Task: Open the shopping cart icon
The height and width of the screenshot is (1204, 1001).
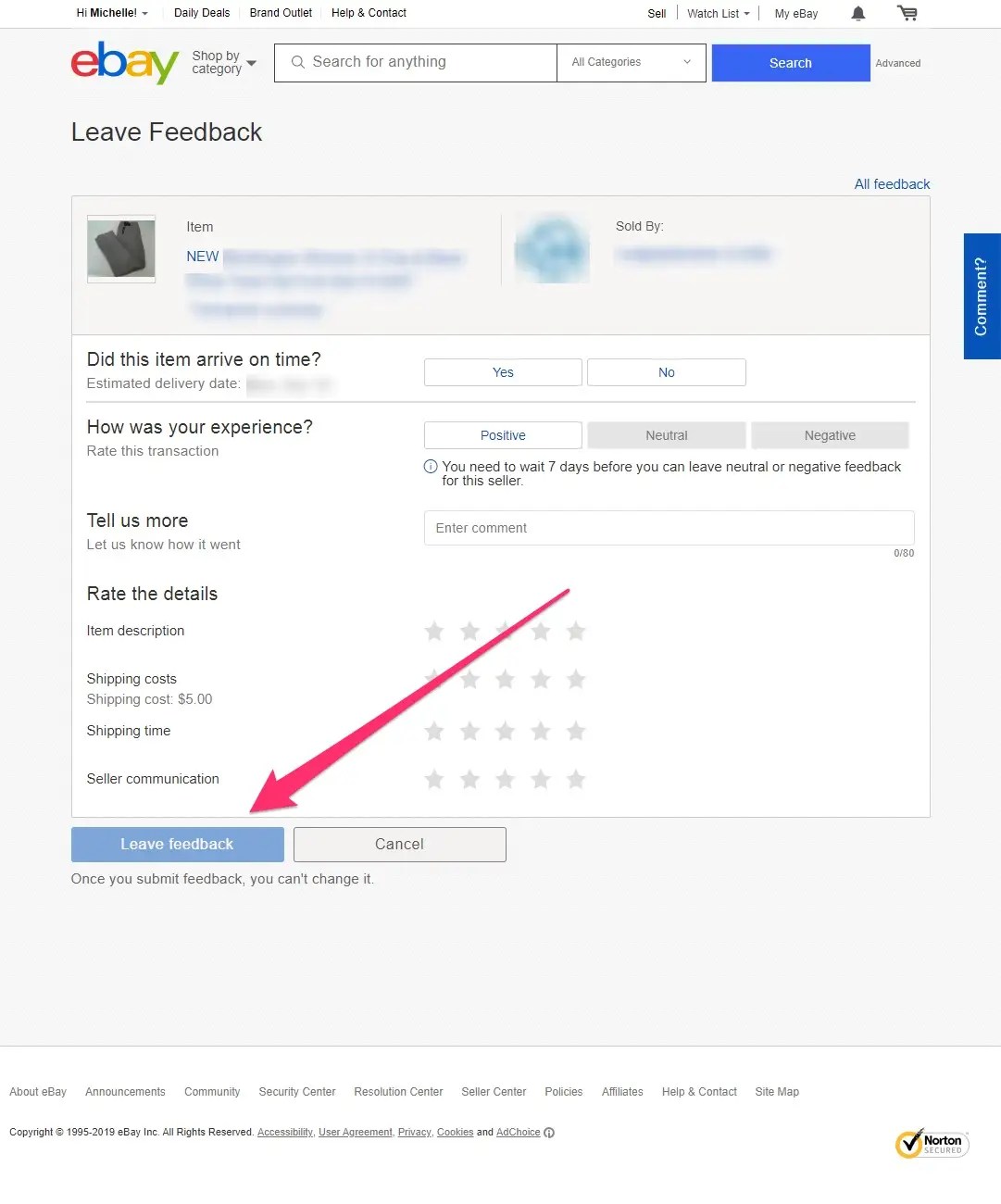Action: (907, 13)
